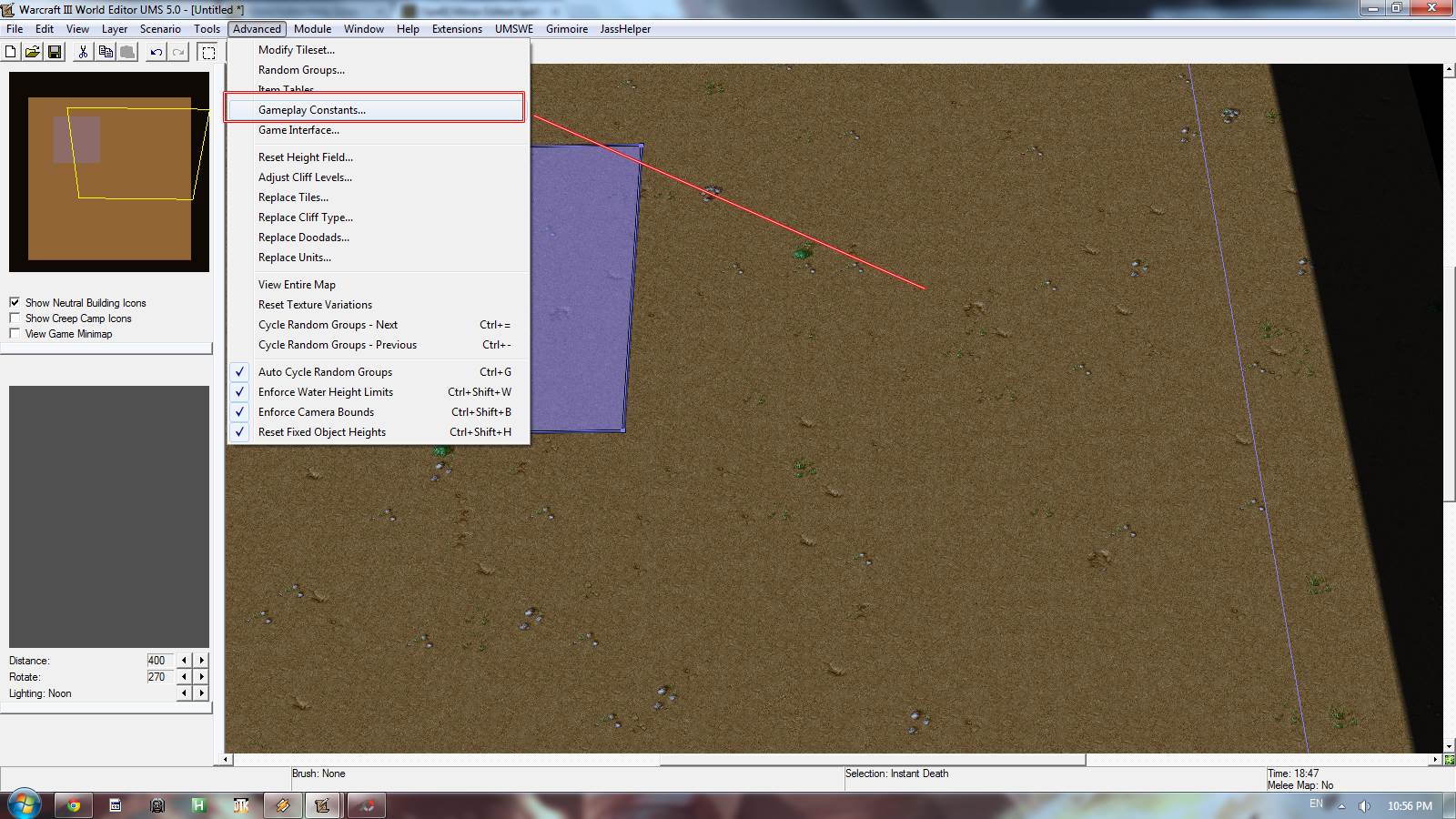Screen dimensions: 1456x819
Task: Click the Distance value field
Action: click(160, 661)
